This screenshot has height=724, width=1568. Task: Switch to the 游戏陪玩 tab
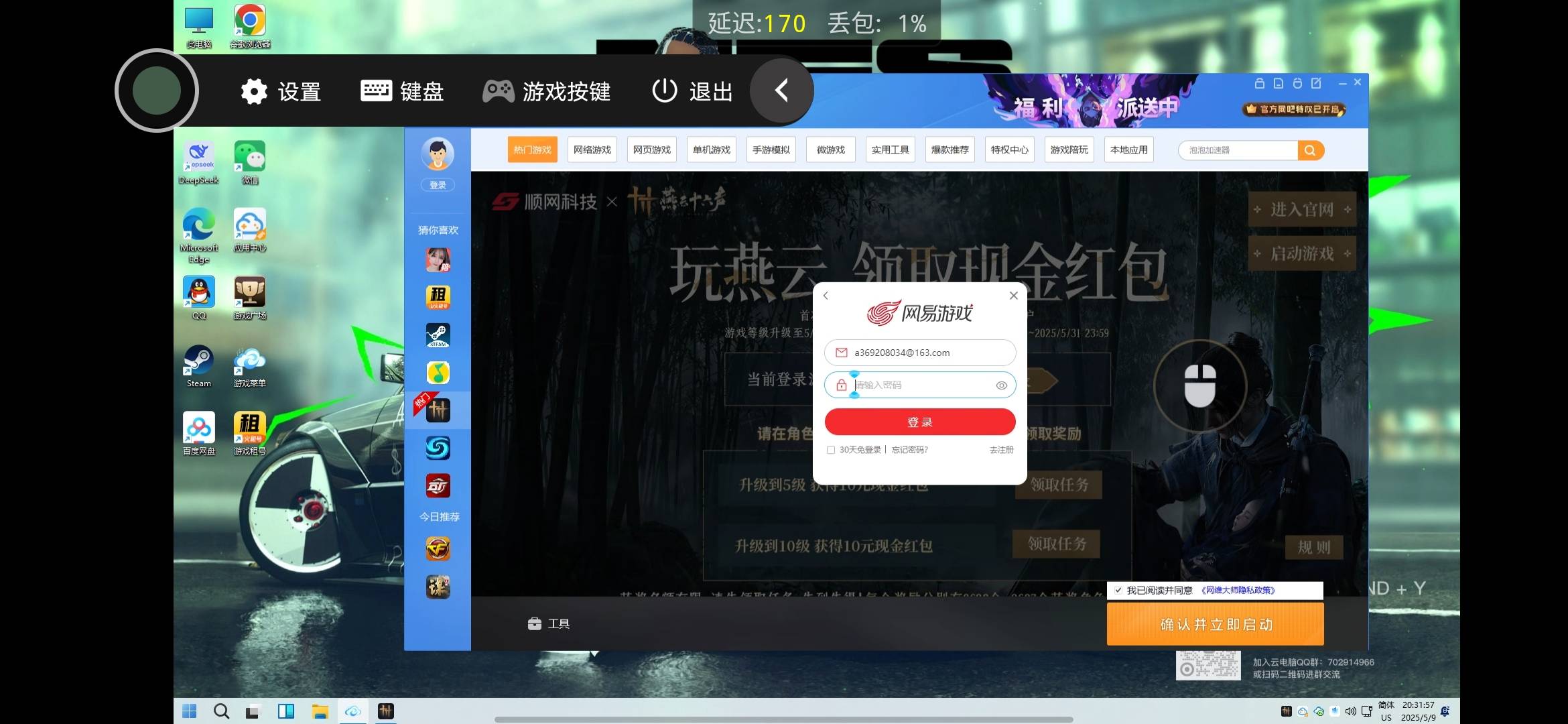(x=1069, y=150)
